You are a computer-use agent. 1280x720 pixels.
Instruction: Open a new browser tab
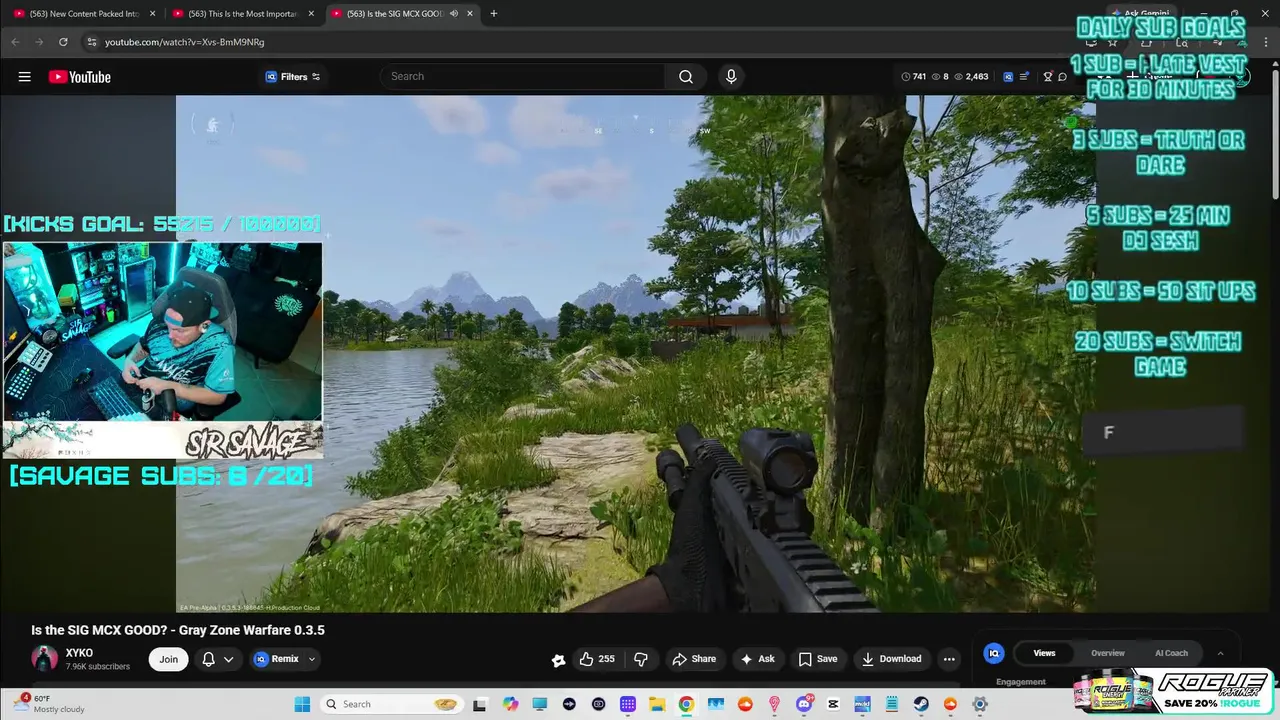494,14
